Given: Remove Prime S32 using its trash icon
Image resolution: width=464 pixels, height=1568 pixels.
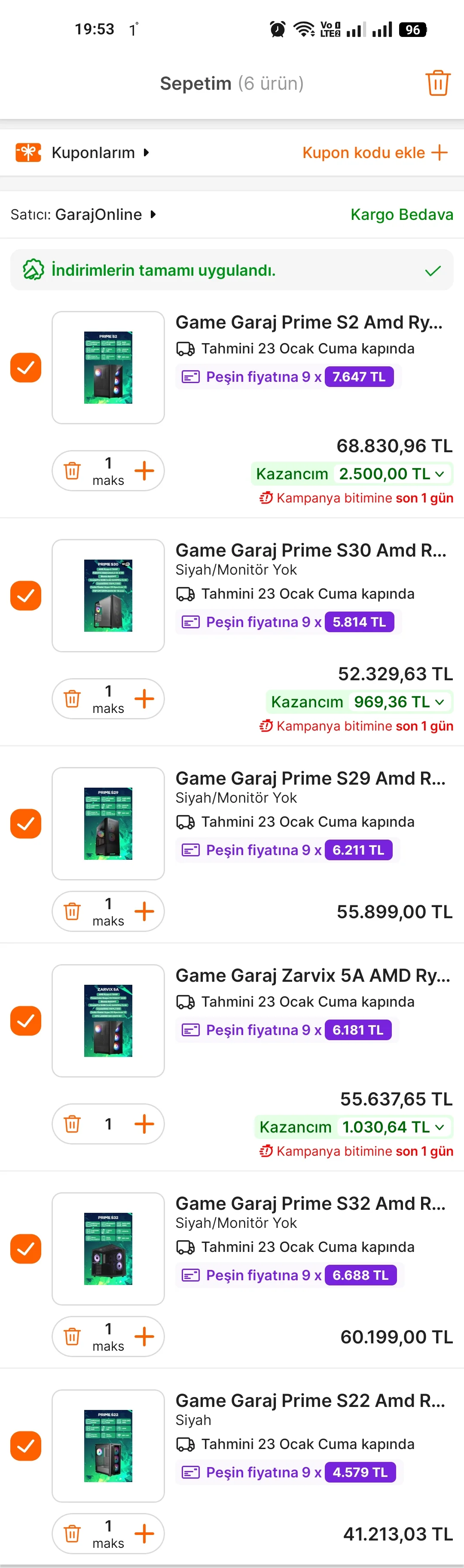Looking at the screenshot, I should click(73, 1336).
